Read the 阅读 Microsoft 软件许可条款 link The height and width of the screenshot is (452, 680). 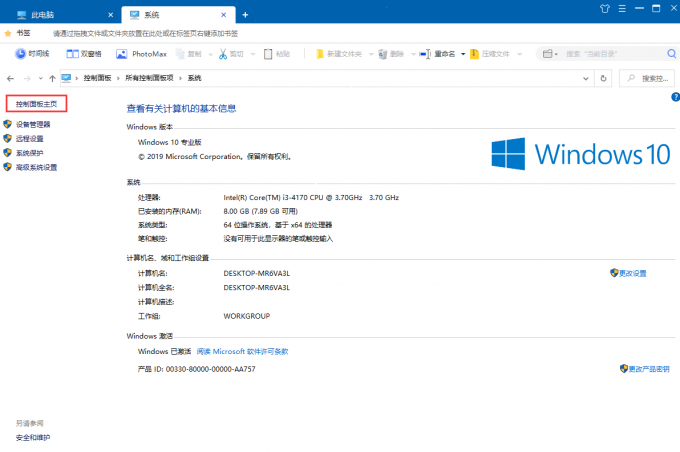pos(242,351)
